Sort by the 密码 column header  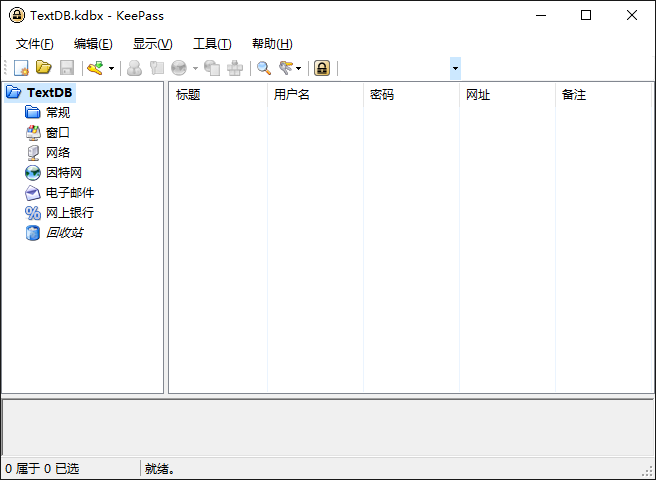[x=411, y=95]
